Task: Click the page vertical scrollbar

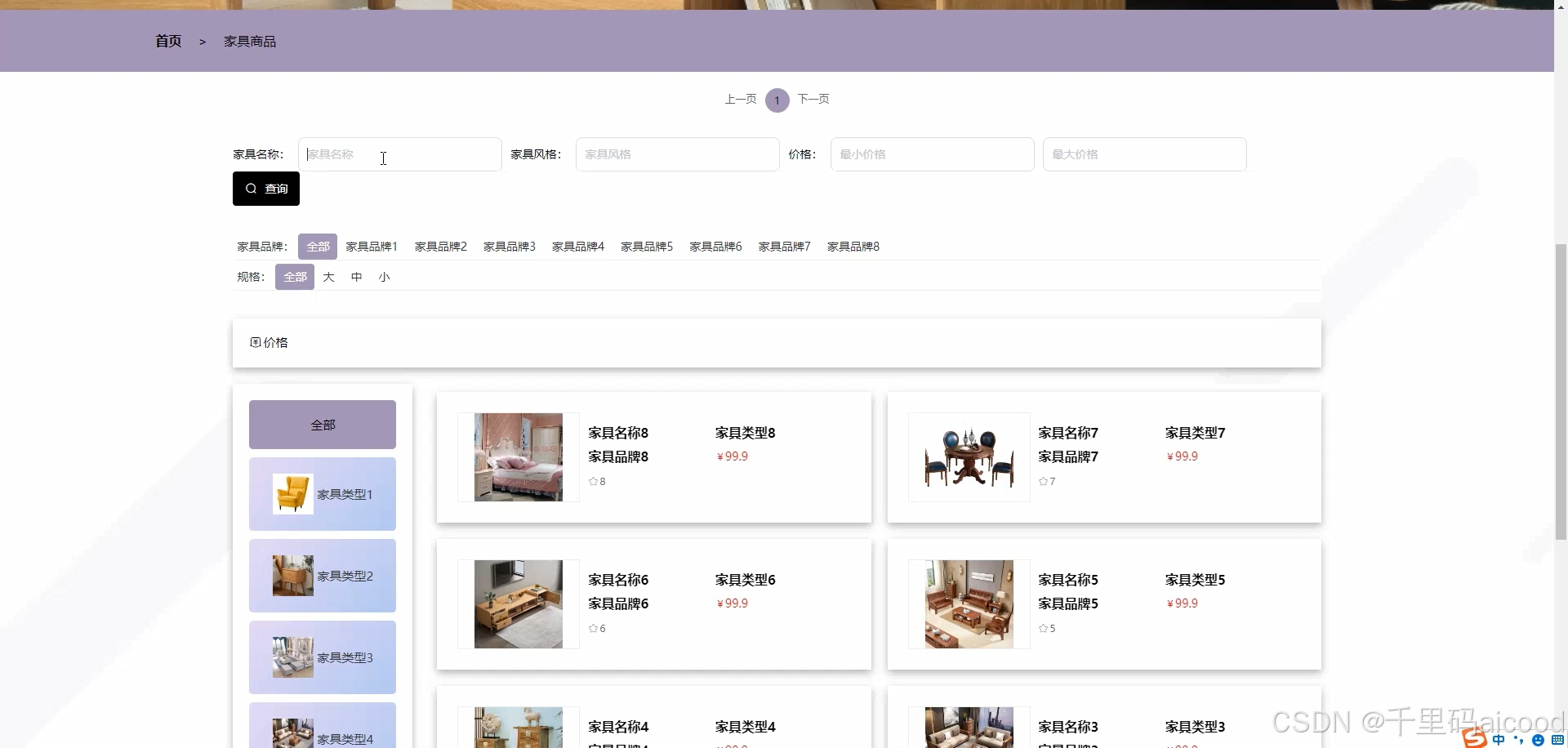Action: (x=1561, y=392)
